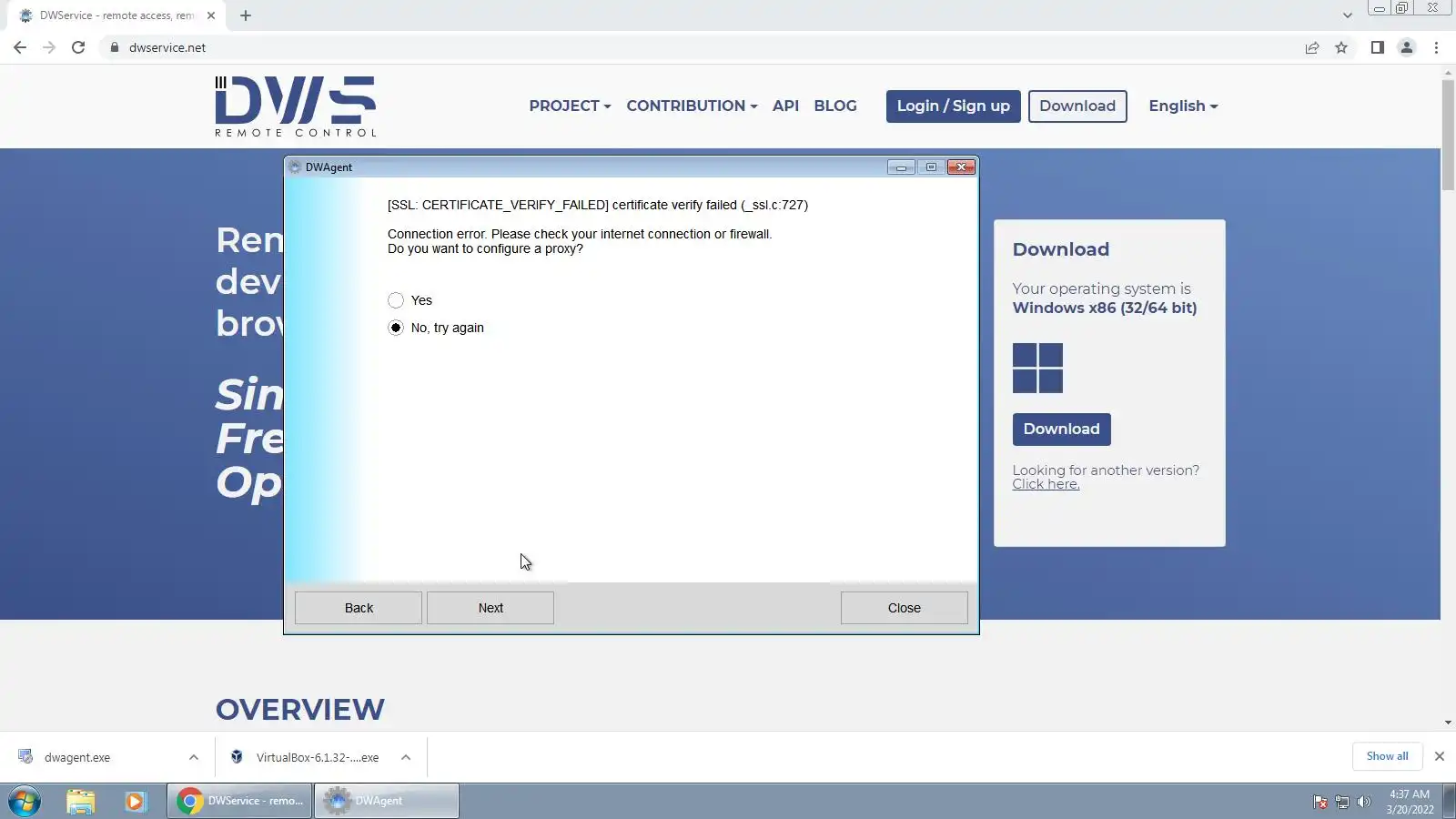
Task: Open the dwagent.exe download item
Action: click(x=77, y=757)
